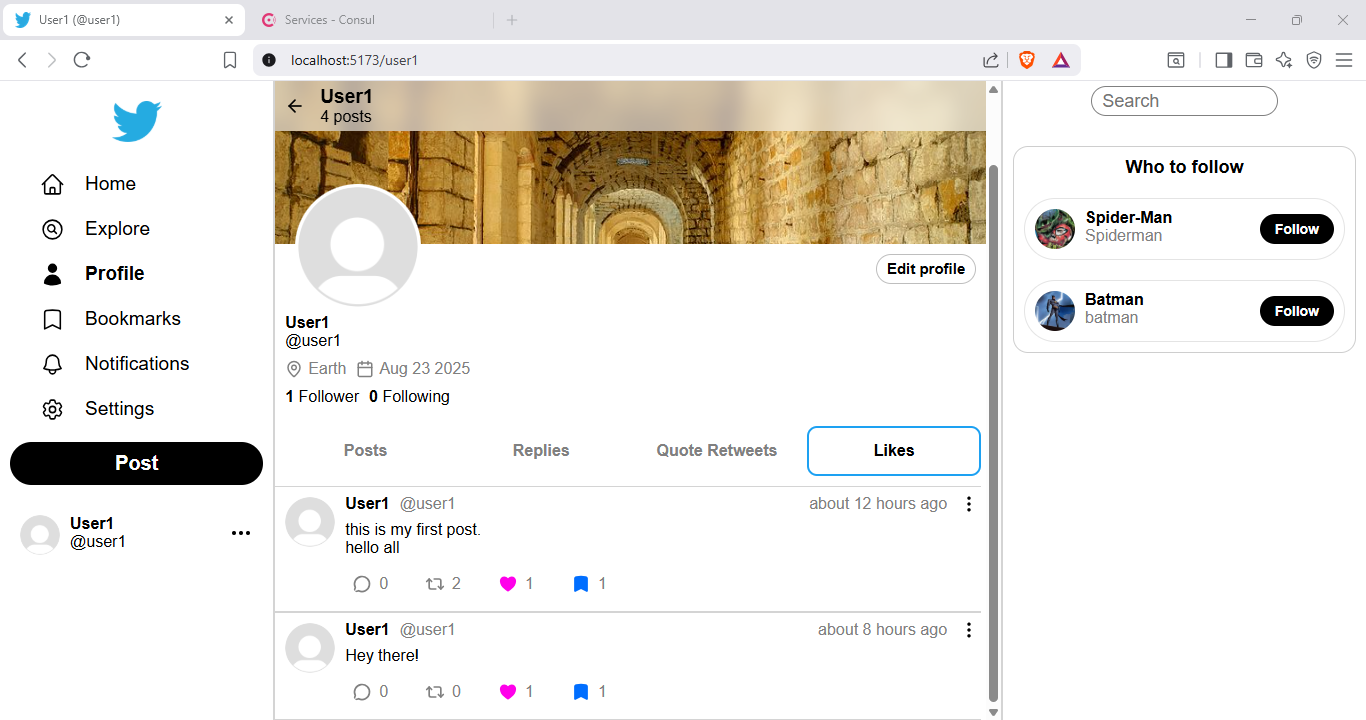1366x720 pixels.
Task: Click the bookmark page icon beside address bar
Action: point(230,60)
